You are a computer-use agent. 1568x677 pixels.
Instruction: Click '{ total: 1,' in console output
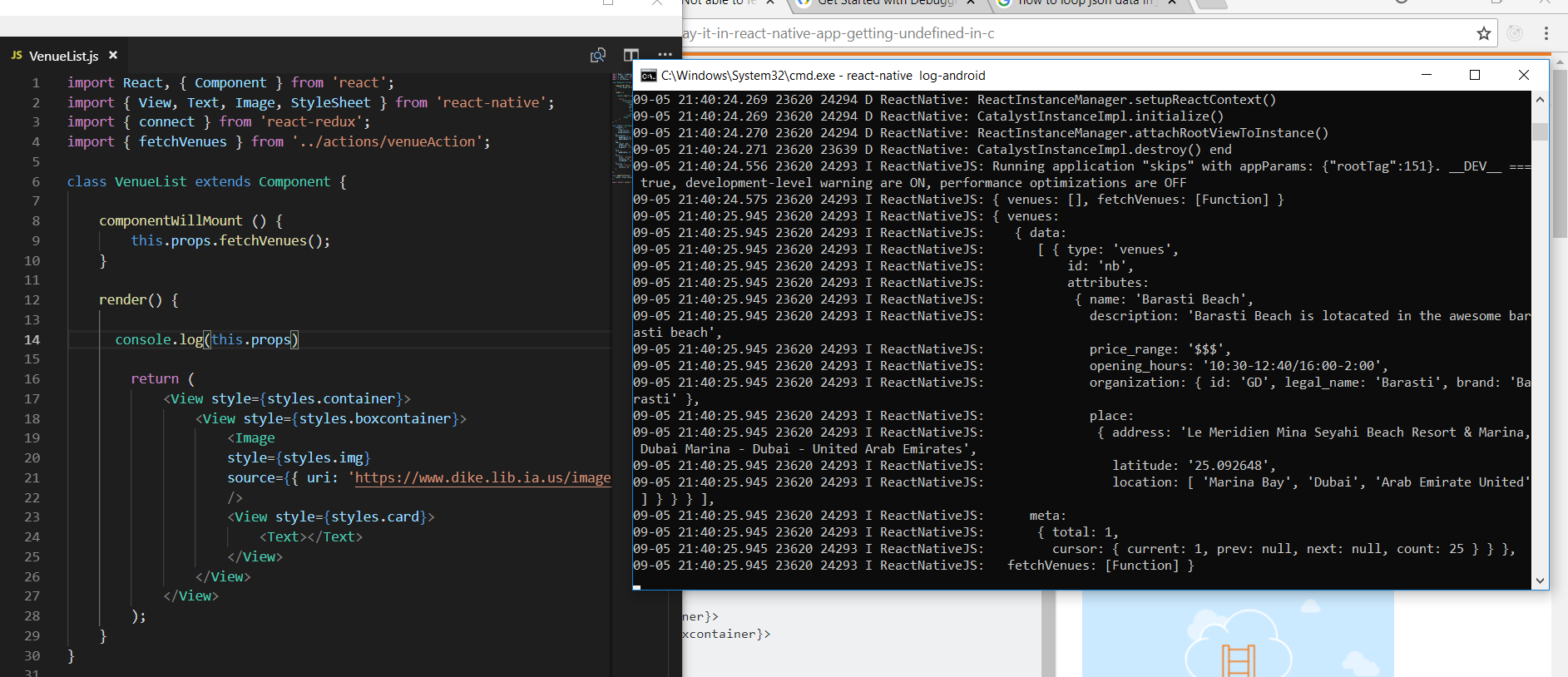pyautogui.click(x=1077, y=532)
